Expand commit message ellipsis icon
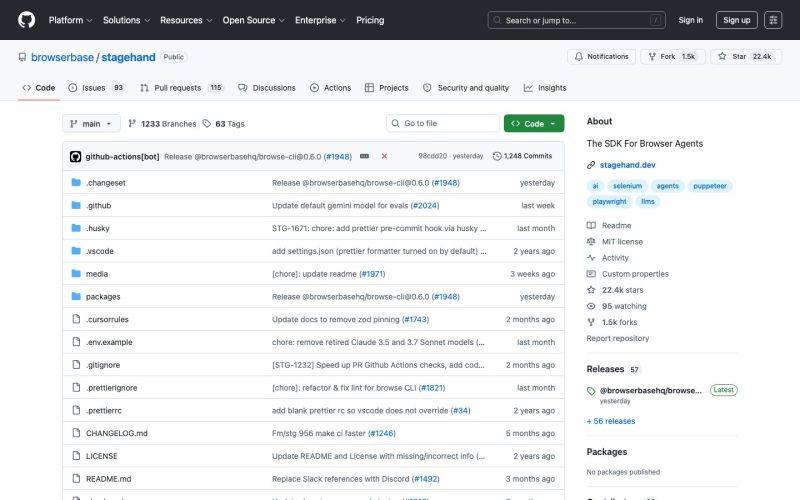The image size is (800, 500). 364,156
